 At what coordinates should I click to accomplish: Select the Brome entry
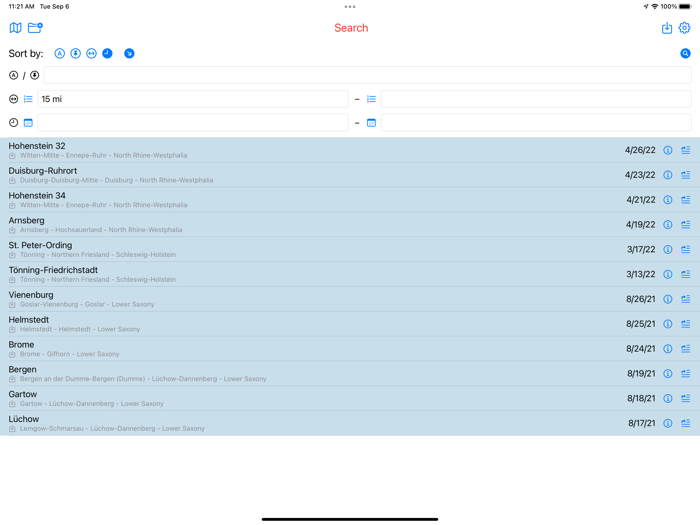click(x=350, y=349)
